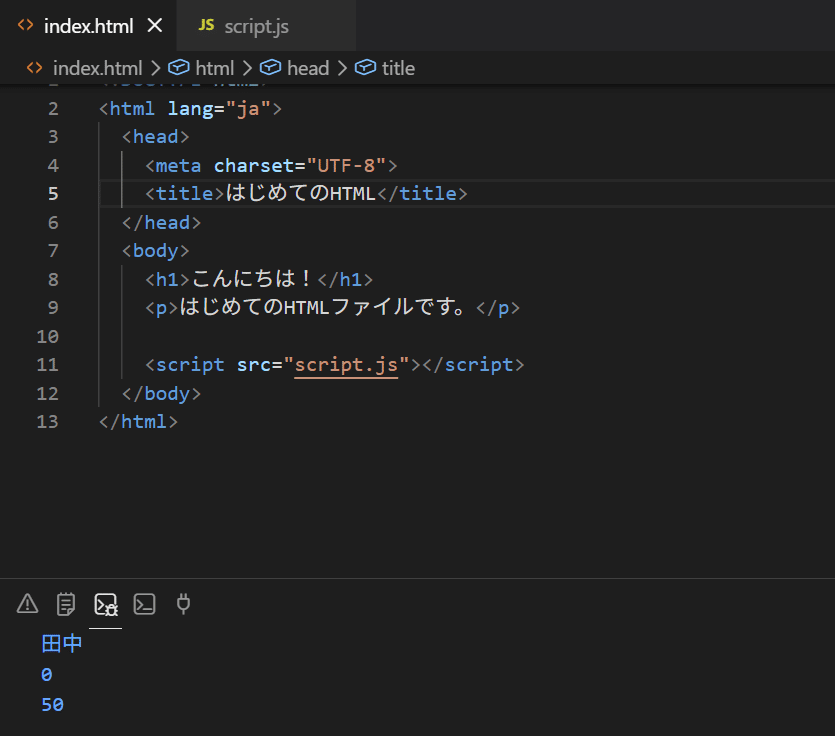This screenshot has width=835, height=736.
Task: Click the console output value 50
Action: click(x=53, y=705)
